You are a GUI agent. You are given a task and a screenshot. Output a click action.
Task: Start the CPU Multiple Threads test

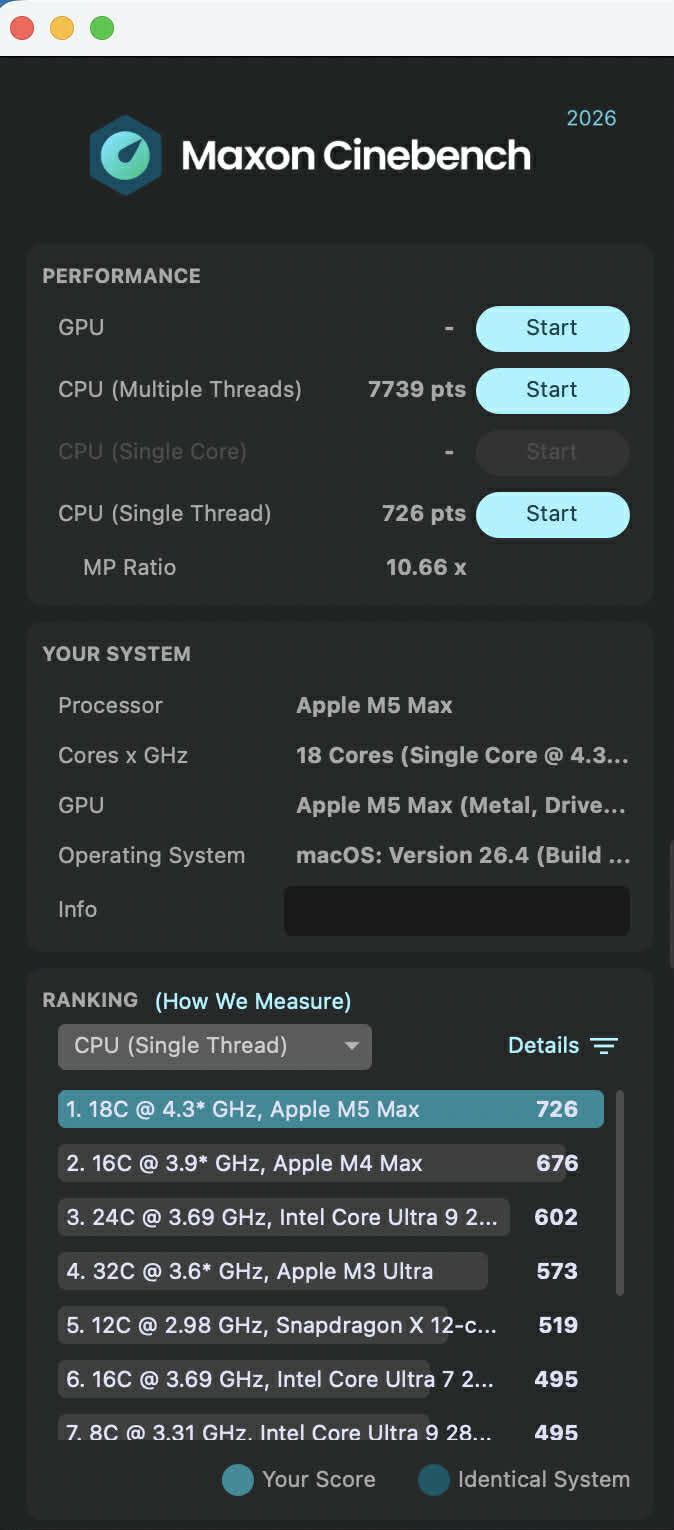pyautogui.click(x=552, y=390)
